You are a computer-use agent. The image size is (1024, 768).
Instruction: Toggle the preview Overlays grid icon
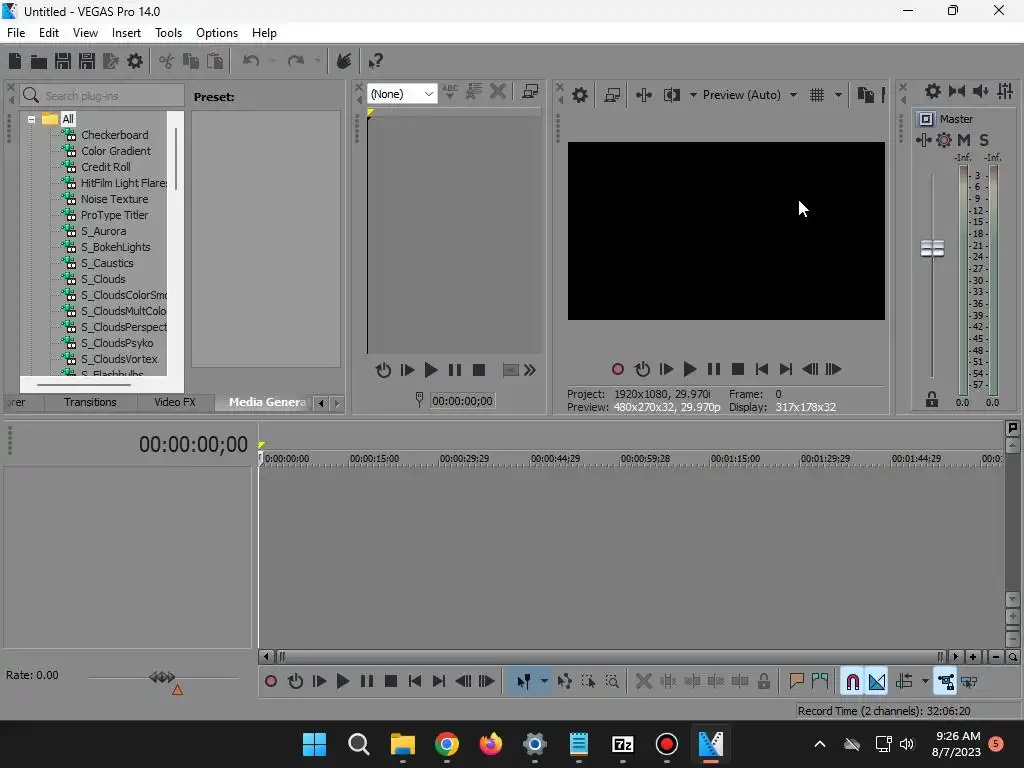(817, 95)
